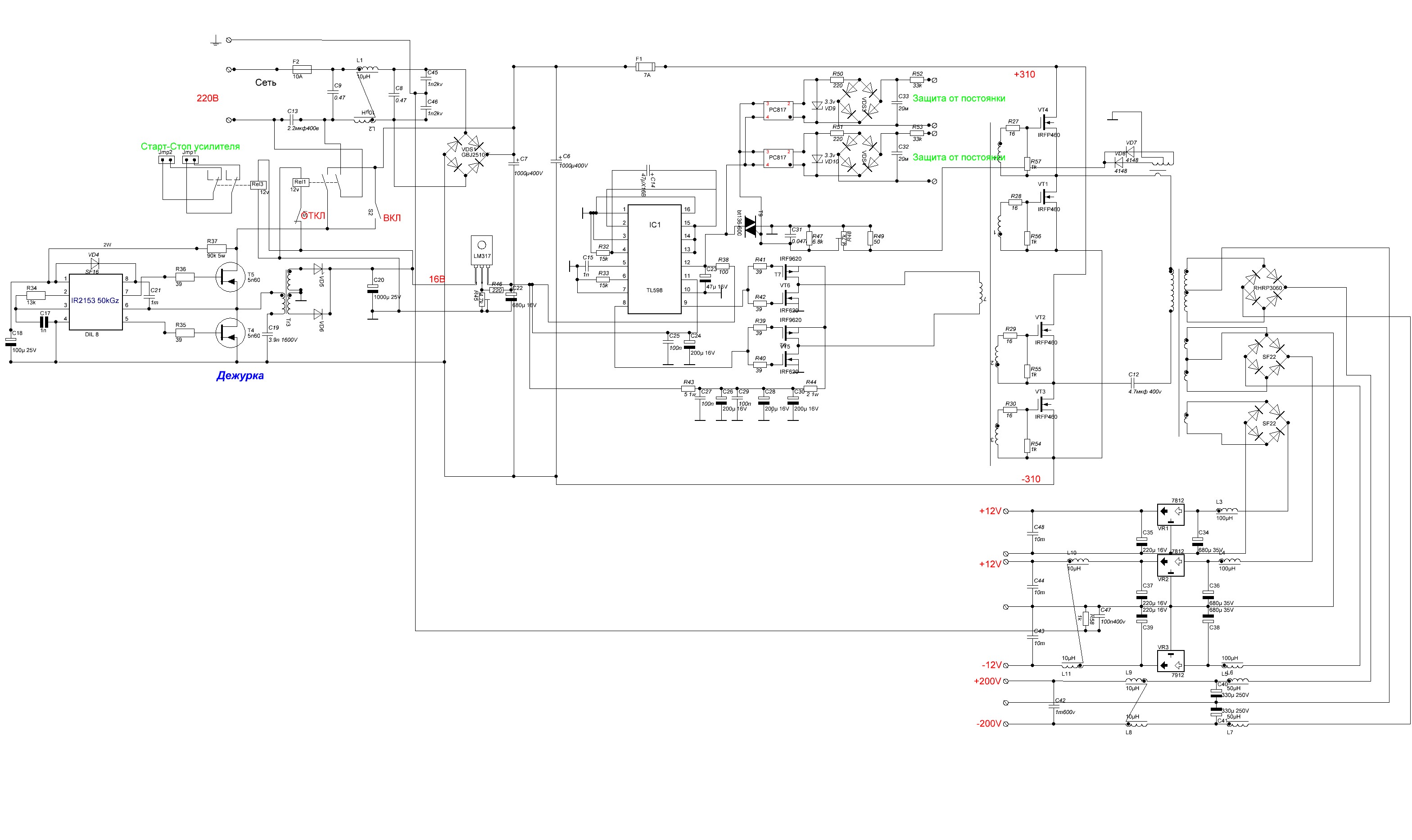The width and height of the screenshot is (1412, 840).
Task: Select resistor R34 13k
Action: pos(36,295)
